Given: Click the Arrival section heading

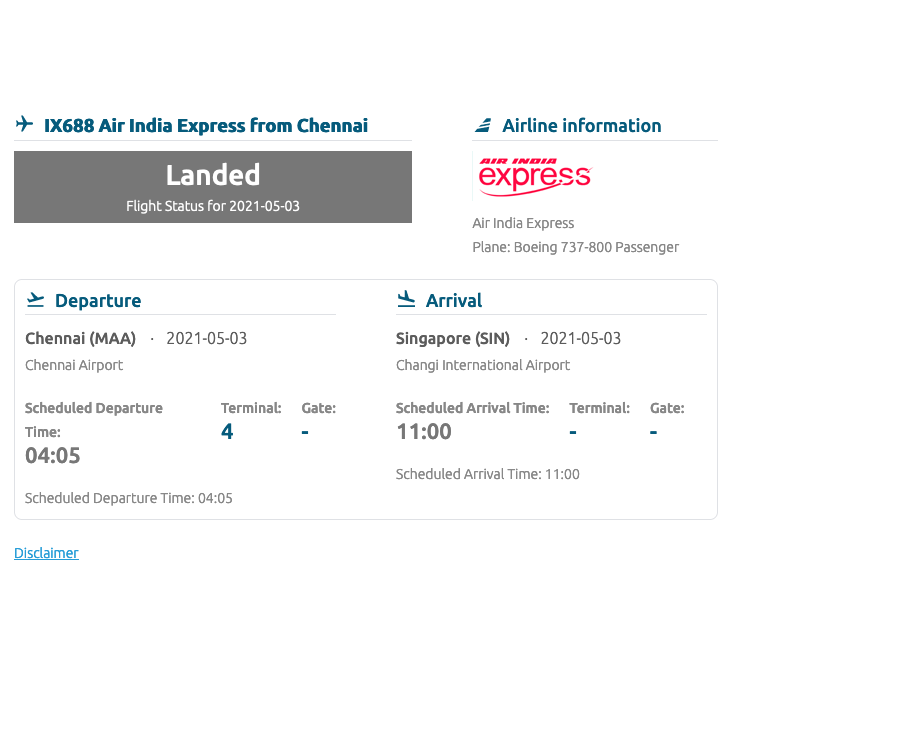Looking at the screenshot, I should point(454,300).
